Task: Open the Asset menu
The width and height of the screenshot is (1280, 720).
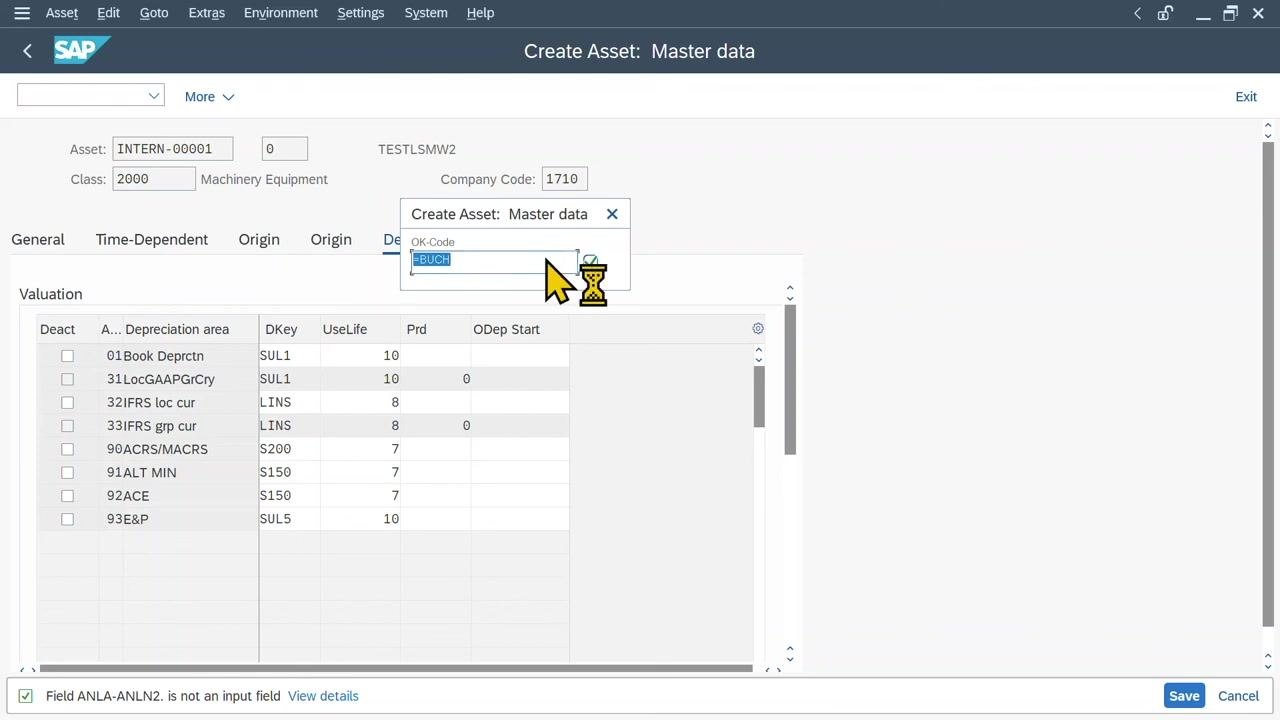Action: coord(62,13)
